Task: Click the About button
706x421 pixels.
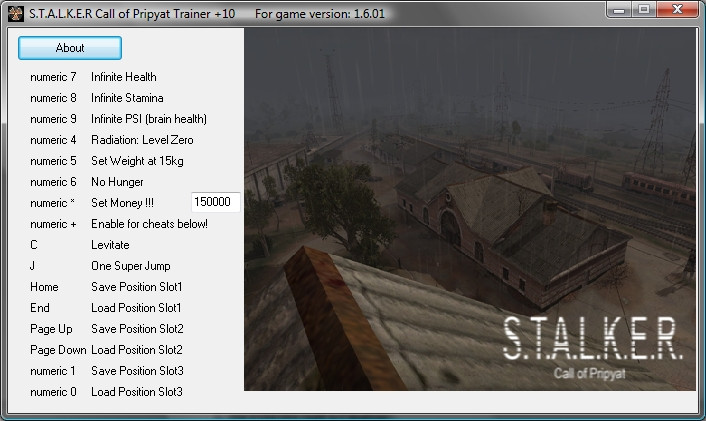Action: [70, 48]
